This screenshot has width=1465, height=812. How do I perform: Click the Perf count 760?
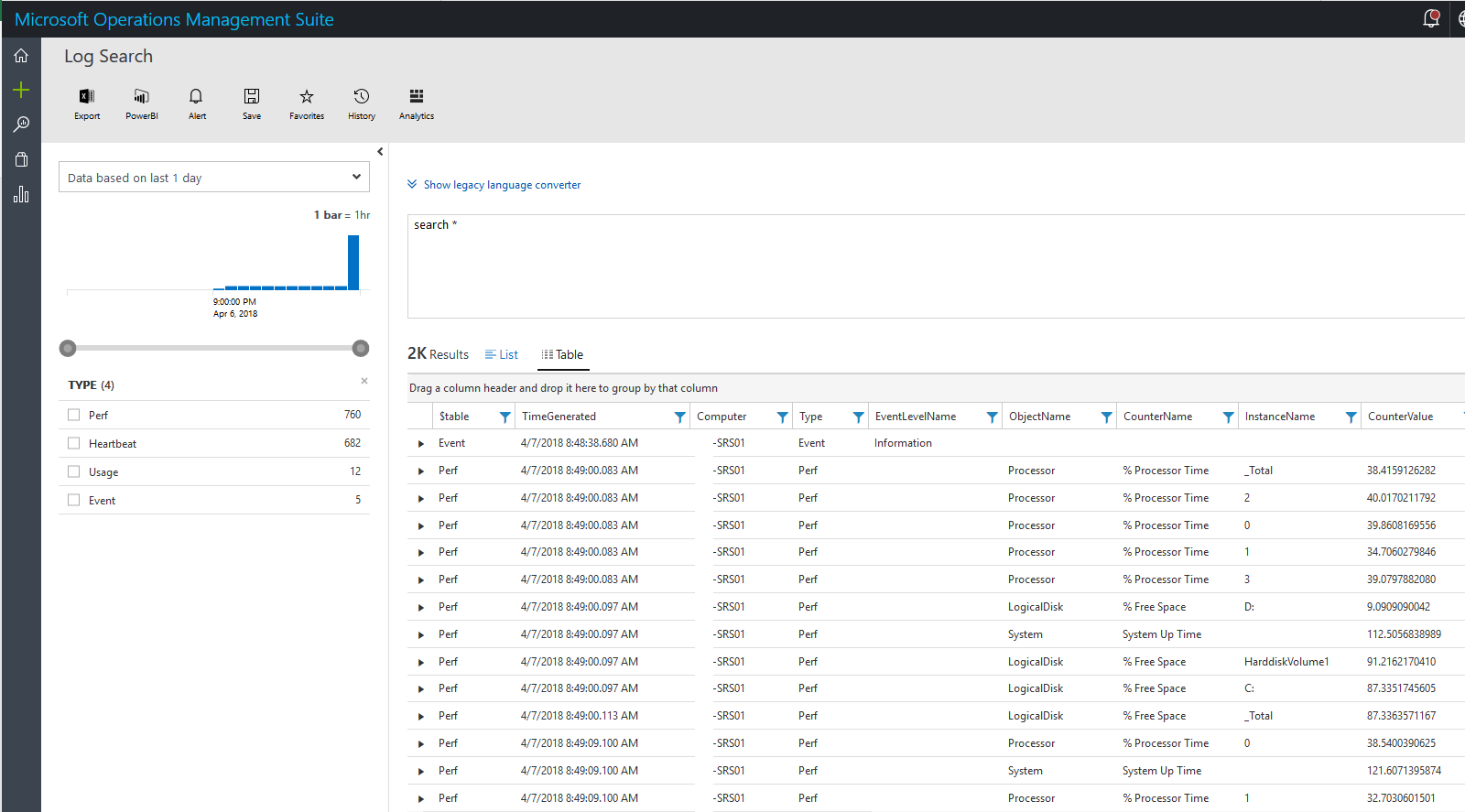tap(353, 415)
